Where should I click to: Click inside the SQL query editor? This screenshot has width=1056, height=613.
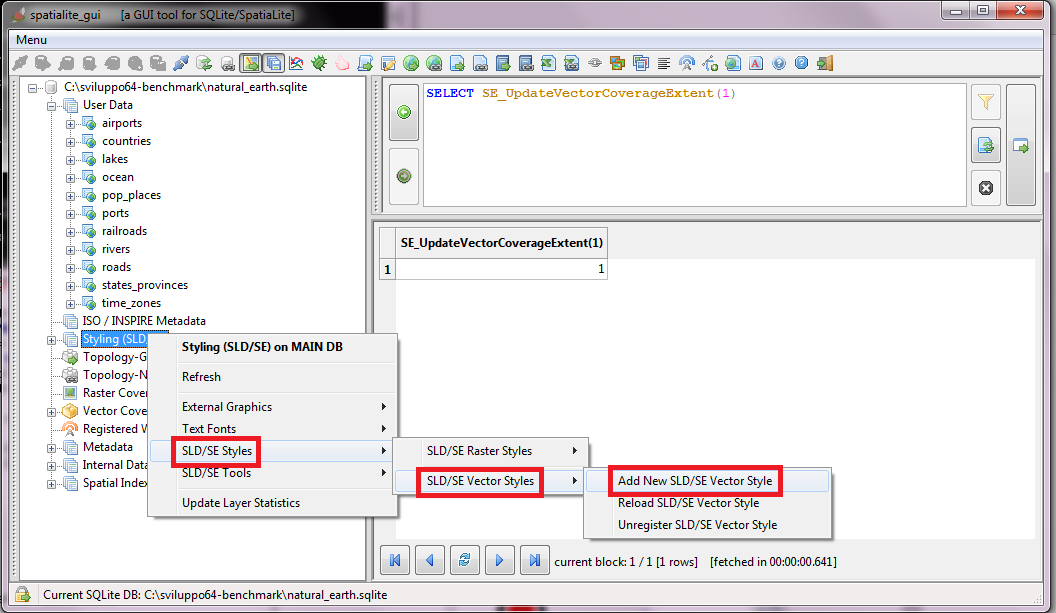[x=694, y=146]
